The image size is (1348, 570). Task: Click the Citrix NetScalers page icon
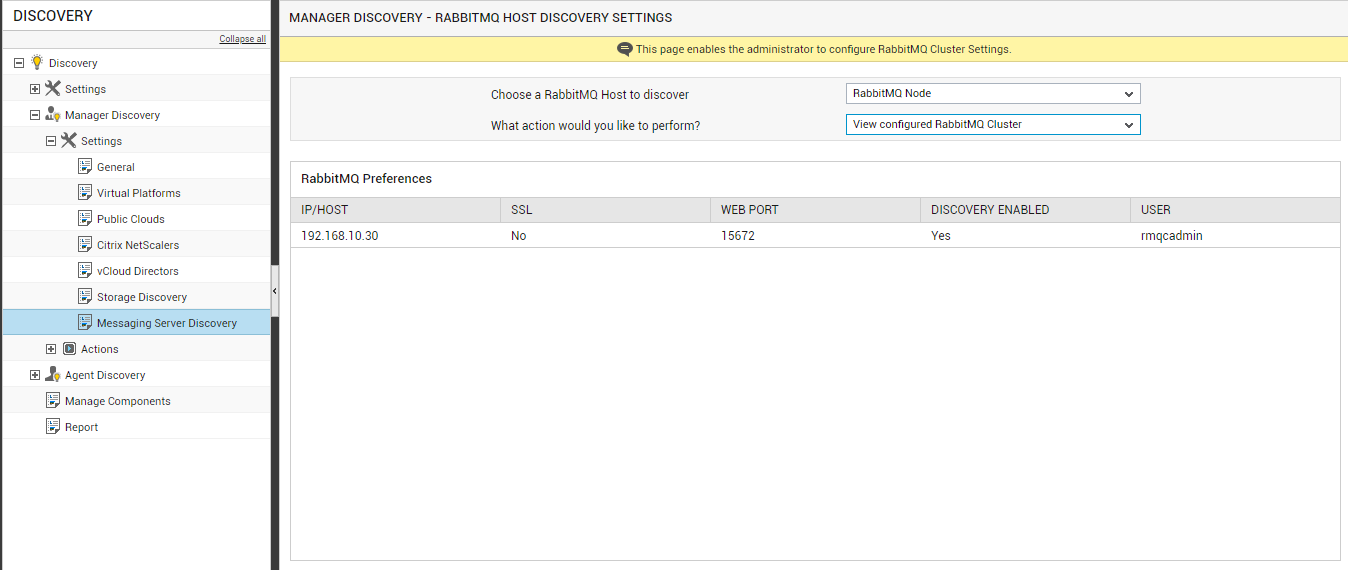click(85, 244)
